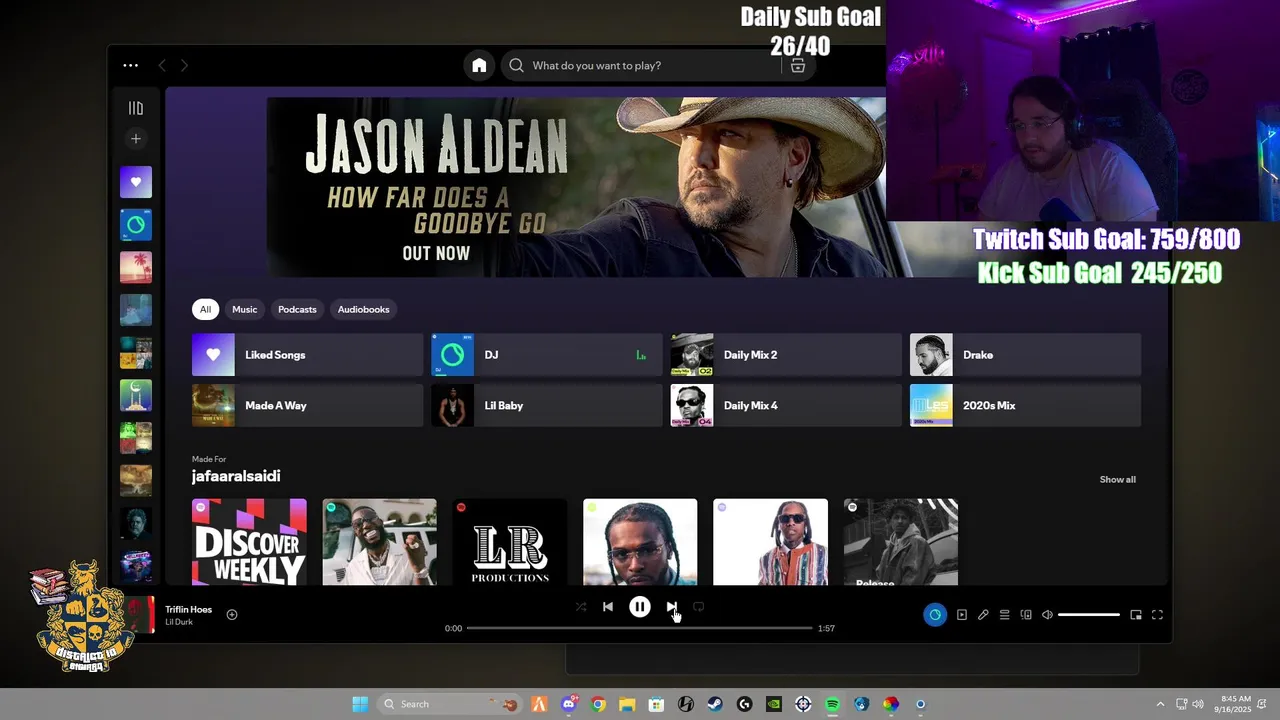Image resolution: width=1280 pixels, height=720 pixels.
Task: Navigate forward with the right arrow
Action: (184, 65)
